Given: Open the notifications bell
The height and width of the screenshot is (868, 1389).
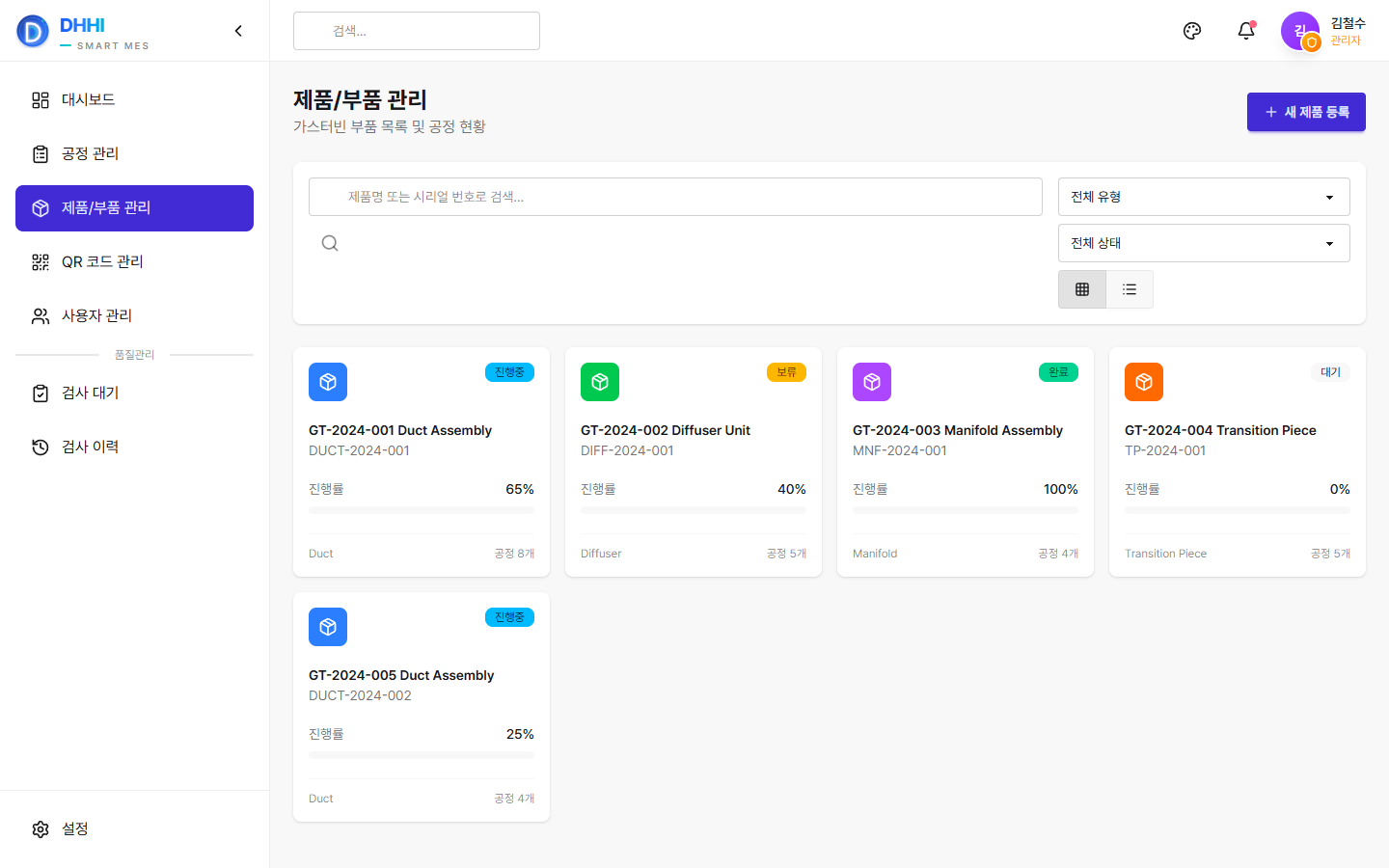Looking at the screenshot, I should click(x=1246, y=31).
